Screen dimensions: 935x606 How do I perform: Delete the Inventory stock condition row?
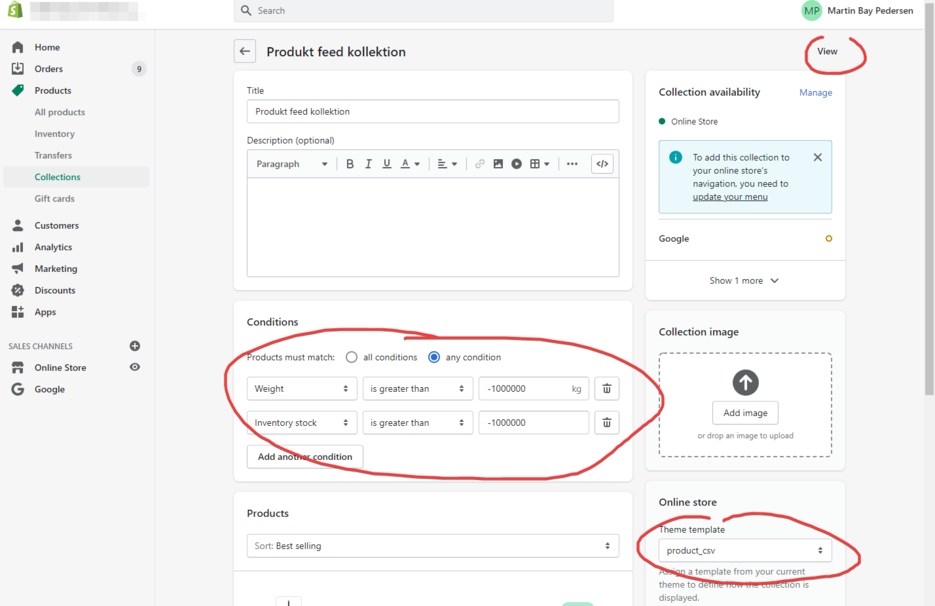click(606, 423)
